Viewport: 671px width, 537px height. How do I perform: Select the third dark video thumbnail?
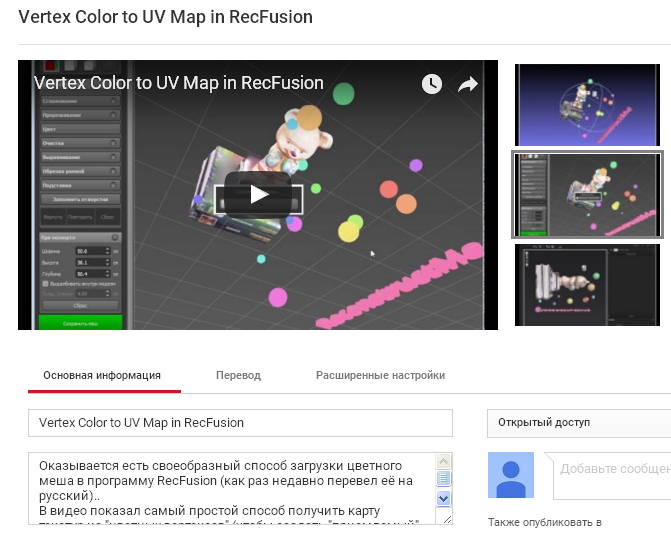pos(587,285)
